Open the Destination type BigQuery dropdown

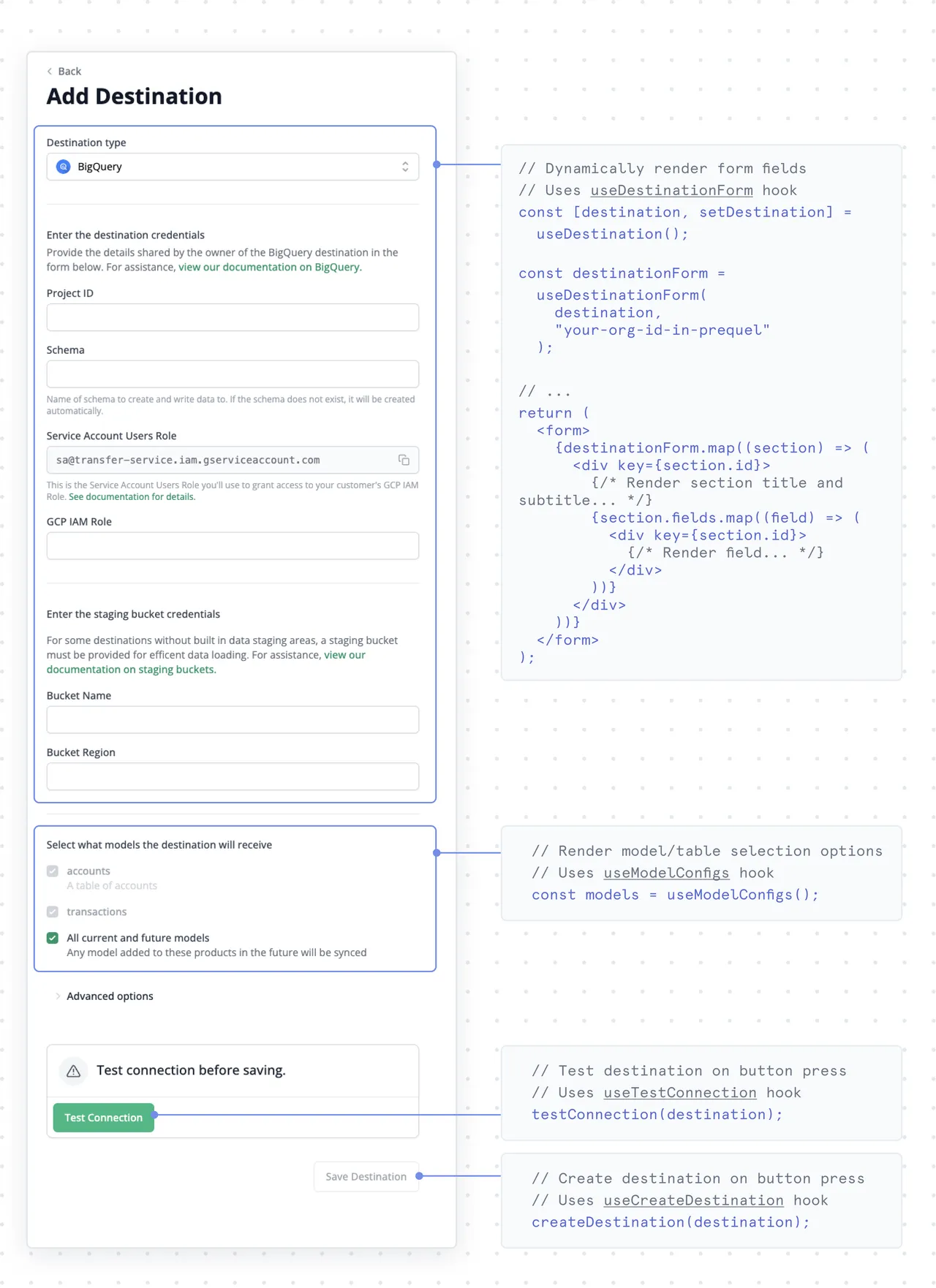click(x=233, y=167)
